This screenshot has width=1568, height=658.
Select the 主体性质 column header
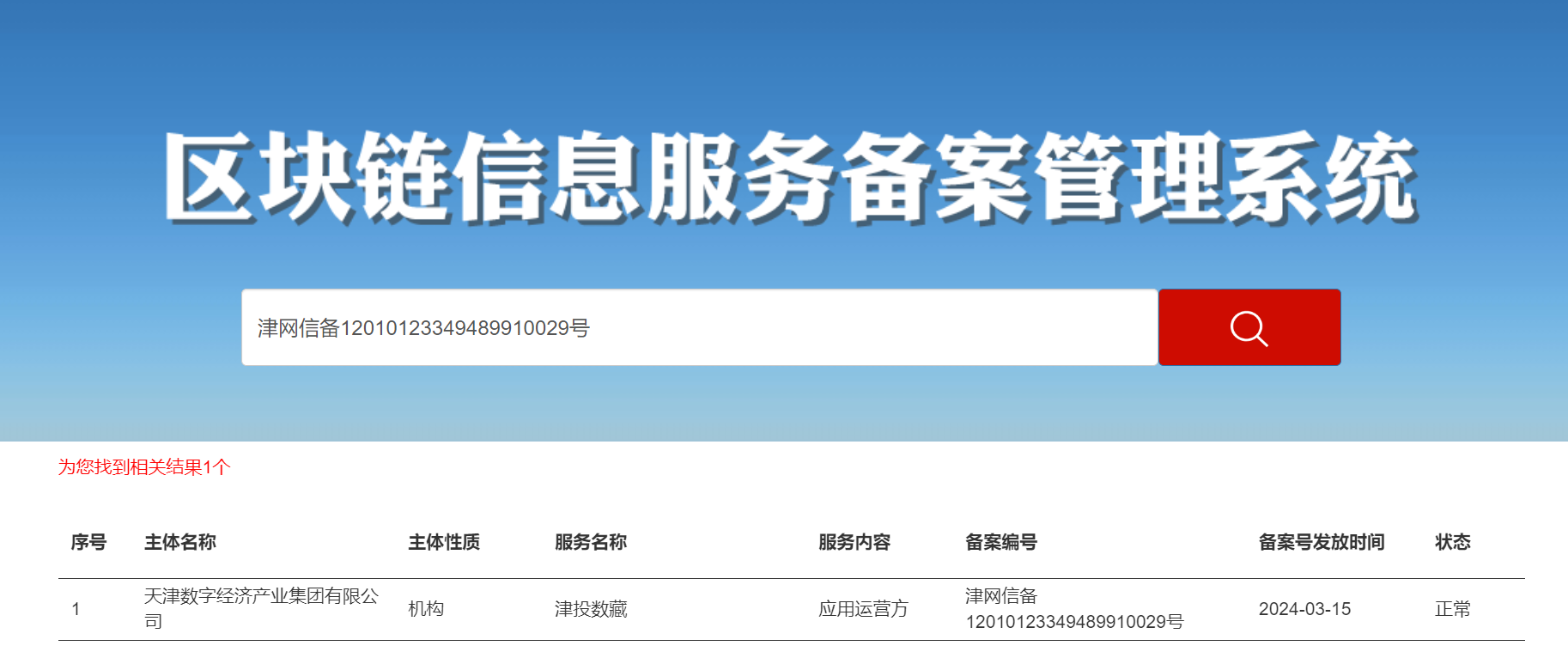coord(444,542)
